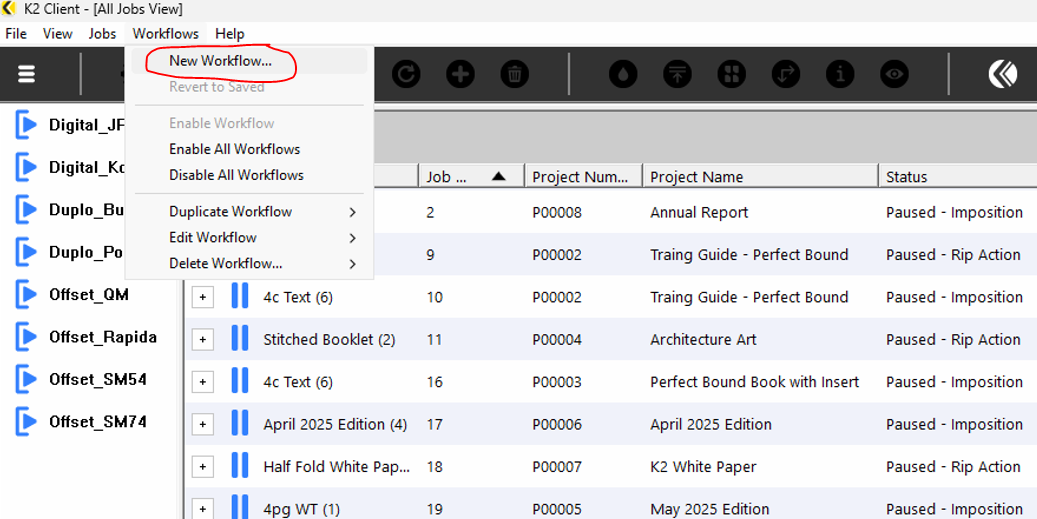This screenshot has height=519, width=1037.
Task: Click the Workflows menu
Action: (x=165, y=34)
